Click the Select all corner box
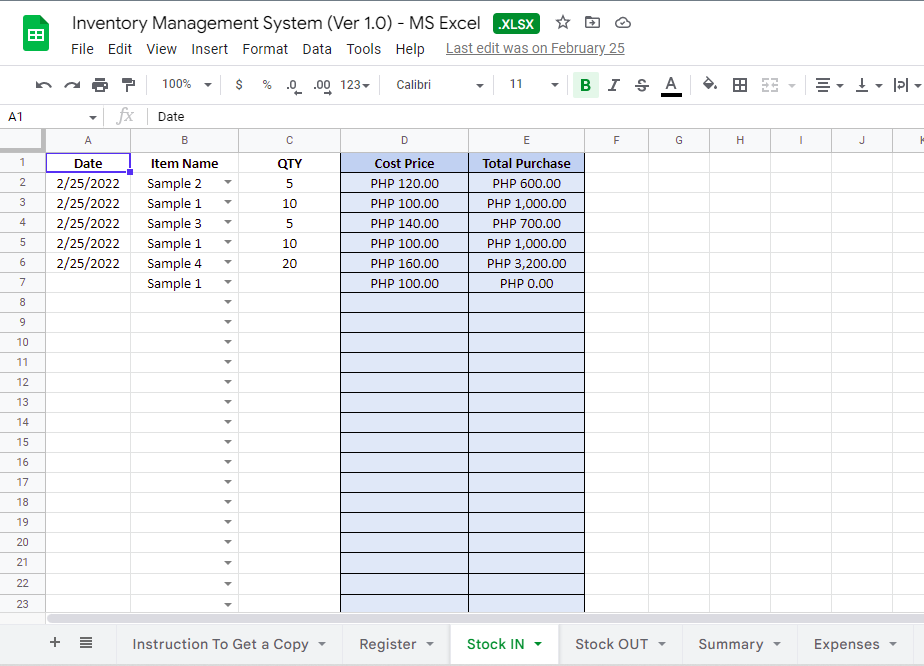Viewport: 924px width, 666px height. (22, 140)
